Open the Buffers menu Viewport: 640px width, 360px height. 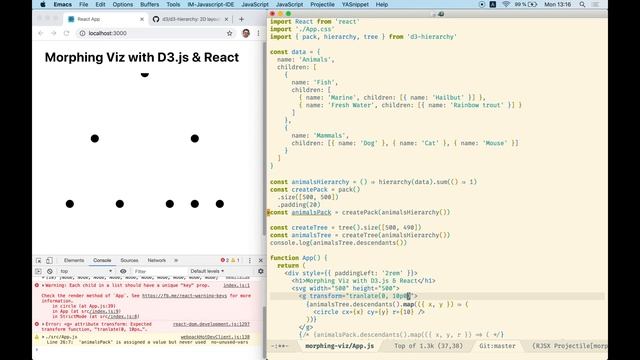coord(150,4)
